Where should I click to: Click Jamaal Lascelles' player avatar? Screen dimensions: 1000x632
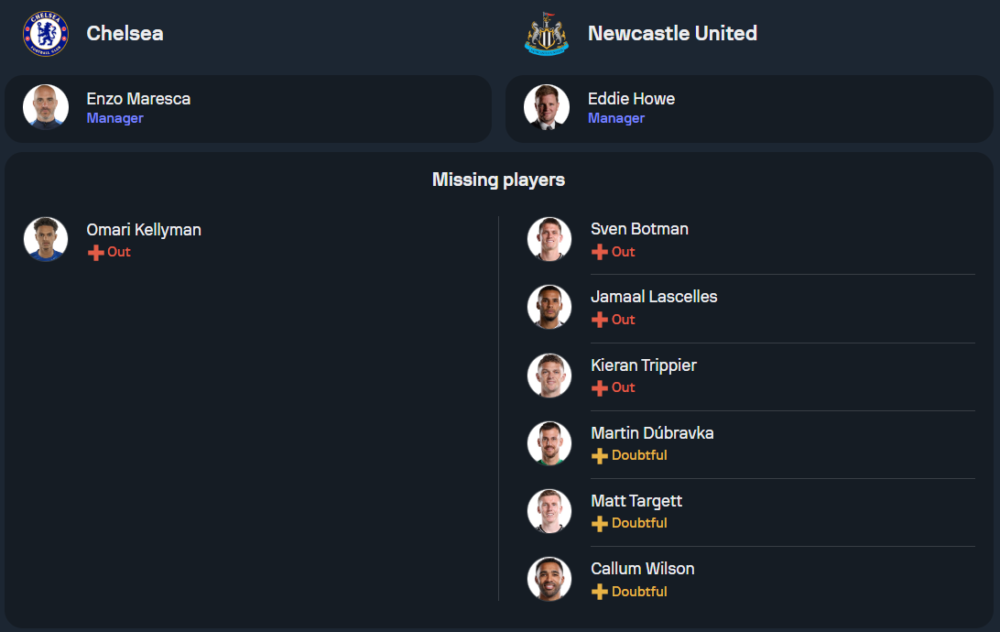tap(549, 307)
